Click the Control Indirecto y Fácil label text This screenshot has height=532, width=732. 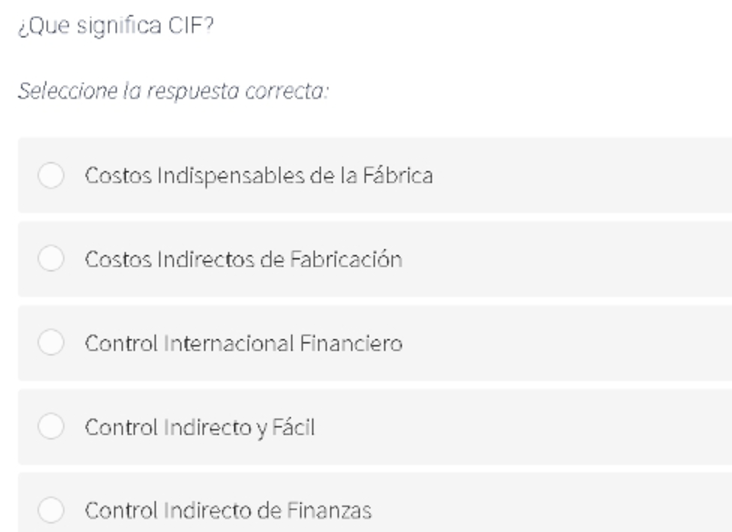coord(200,428)
